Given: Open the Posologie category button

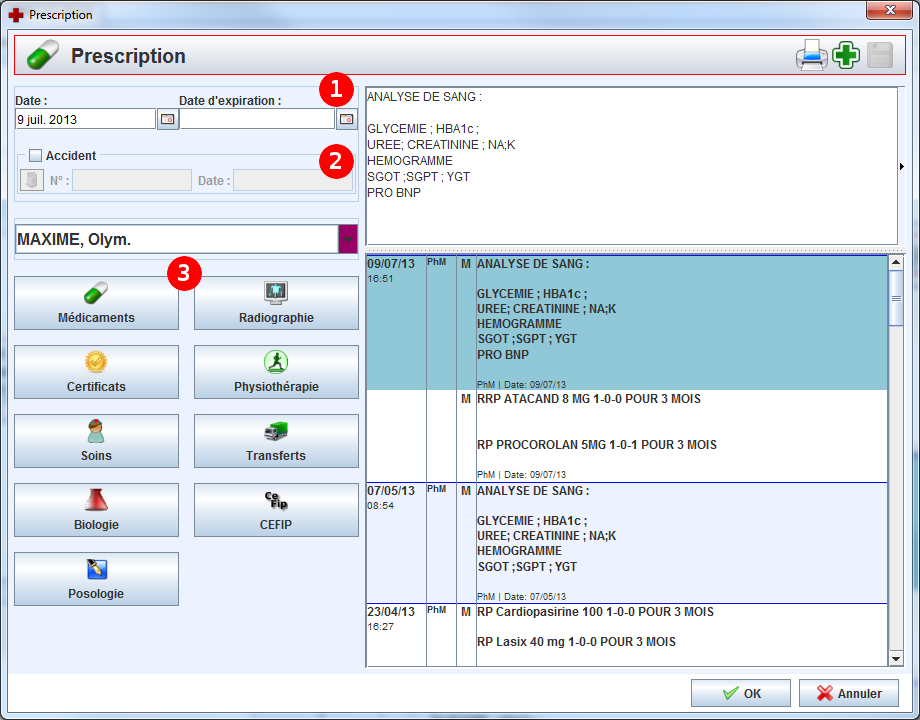Looking at the screenshot, I should (x=97, y=579).
